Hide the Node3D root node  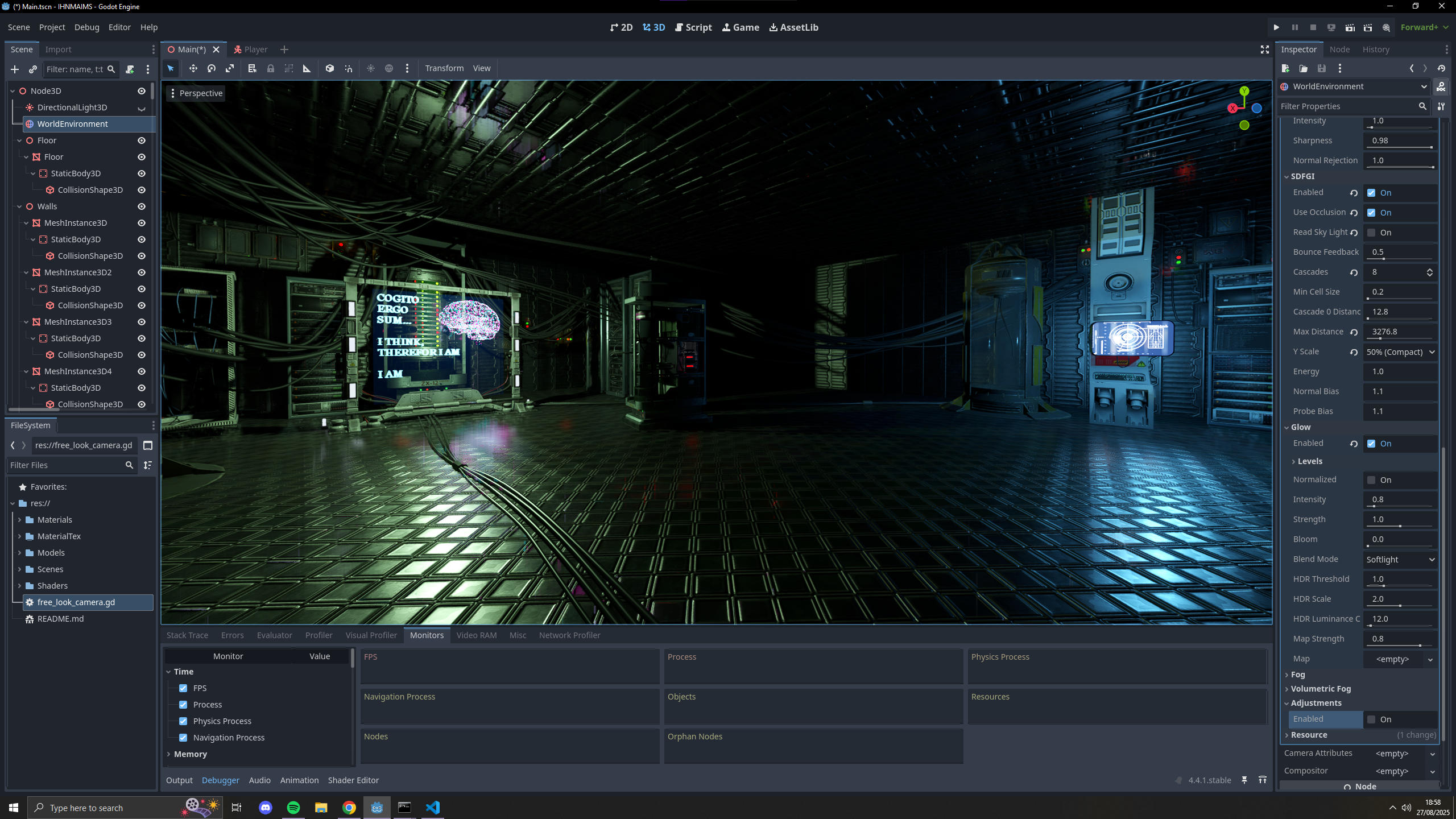(142, 91)
